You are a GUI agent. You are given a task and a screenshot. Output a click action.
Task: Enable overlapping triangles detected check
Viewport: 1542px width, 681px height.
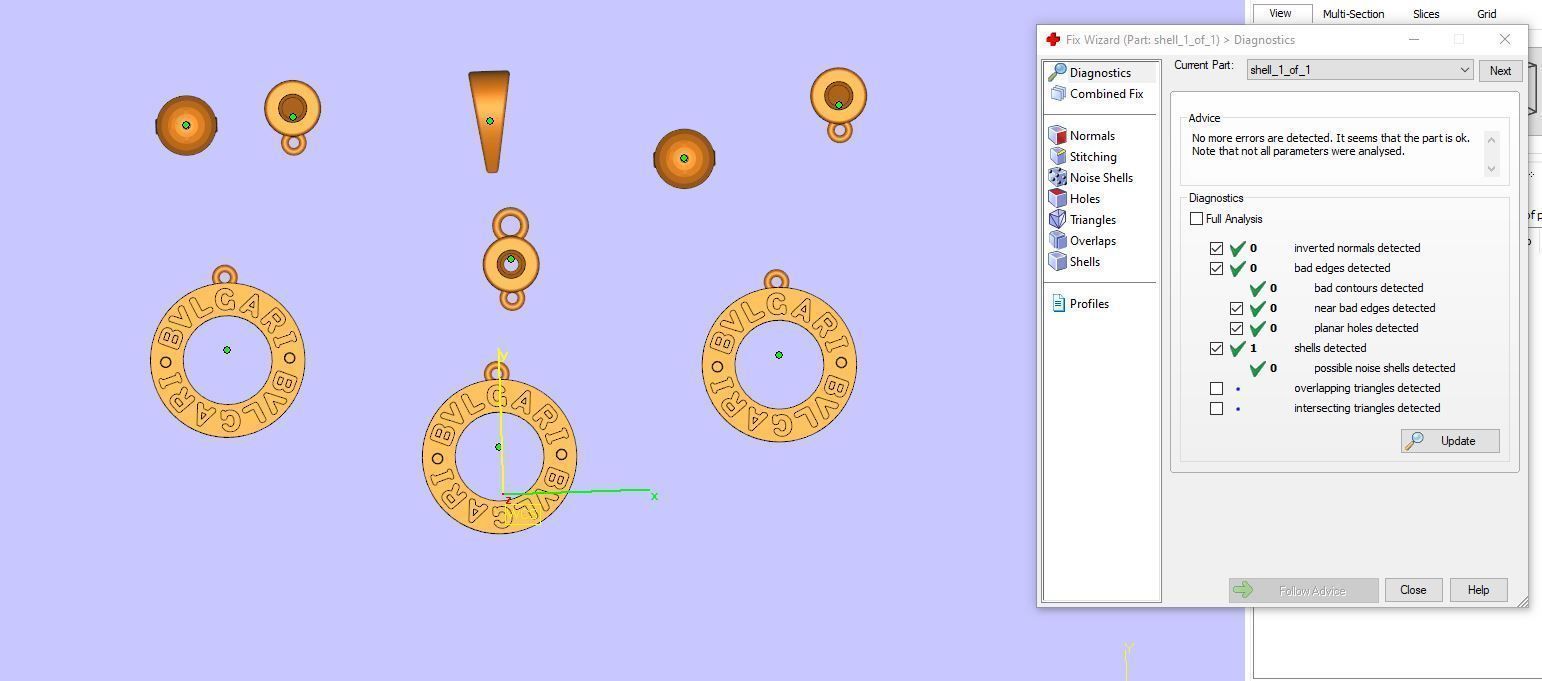click(1216, 388)
